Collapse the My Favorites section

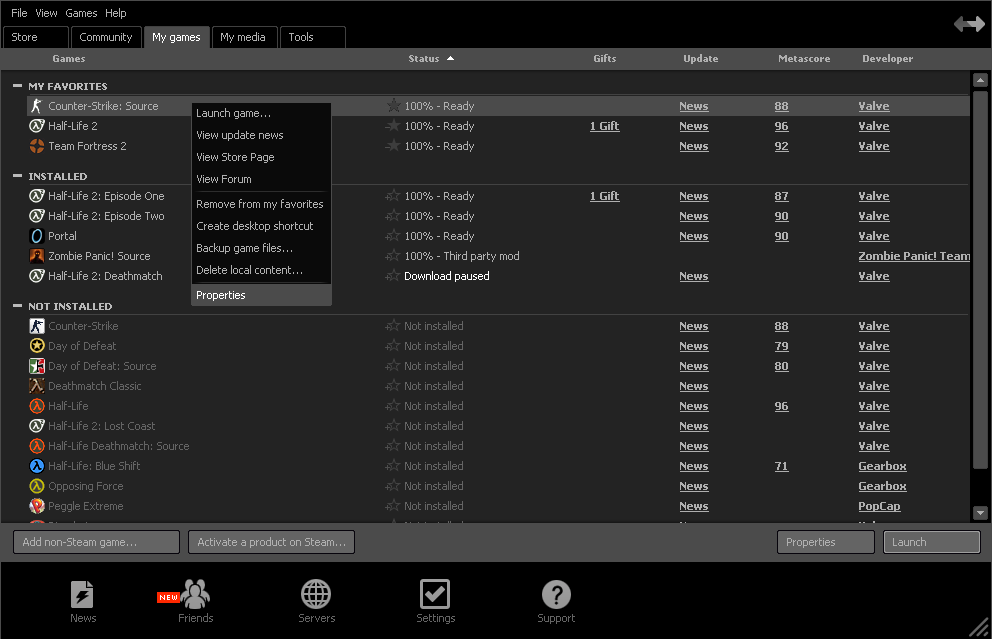pos(17,85)
